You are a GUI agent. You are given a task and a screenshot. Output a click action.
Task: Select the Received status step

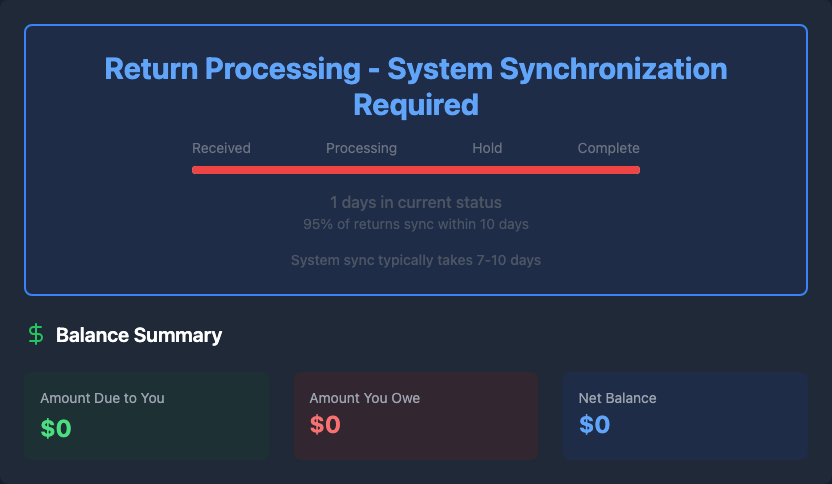tap(221, 148)
